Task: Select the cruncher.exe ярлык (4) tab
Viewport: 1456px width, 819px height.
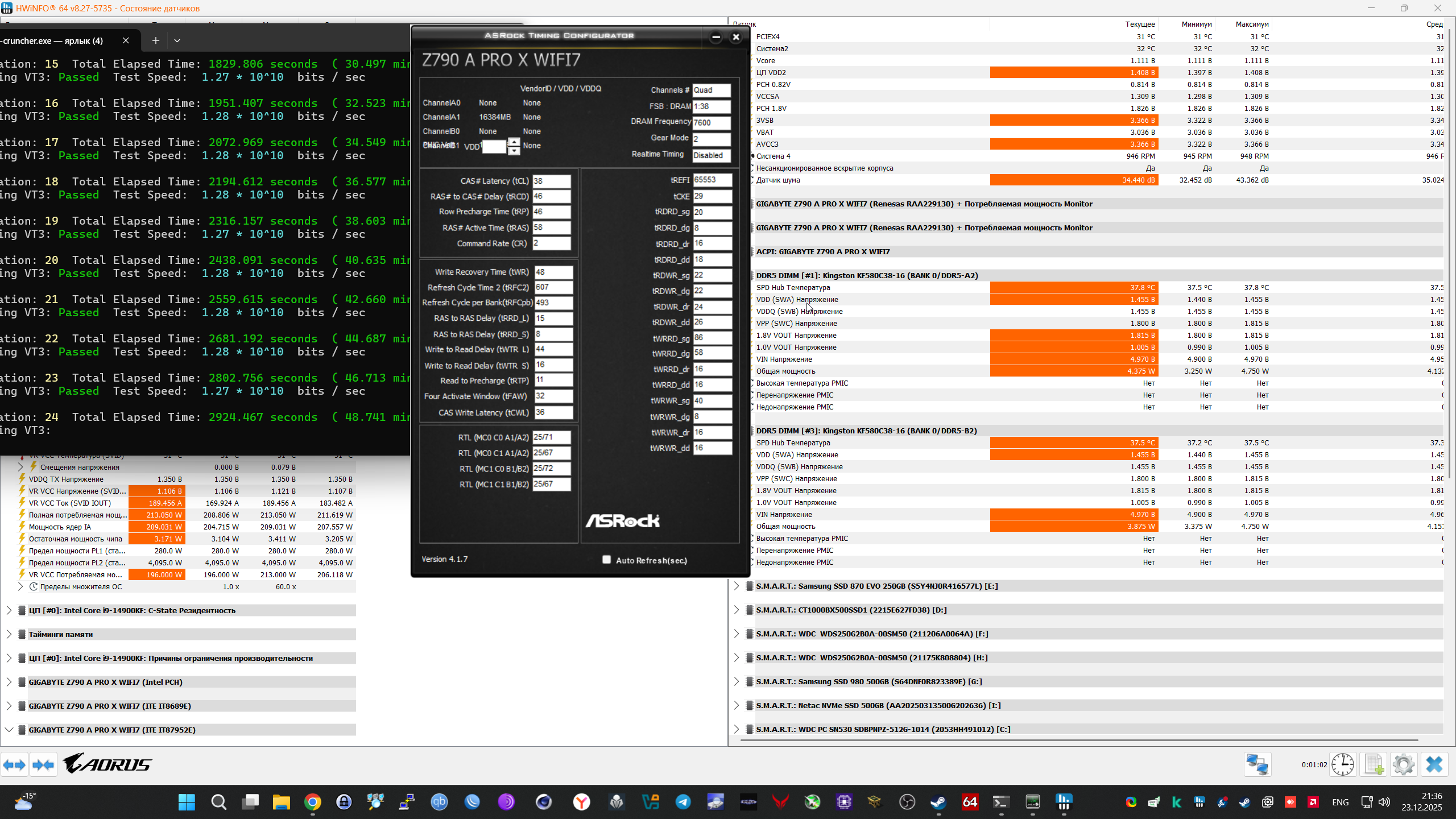Action: (54, 40)
